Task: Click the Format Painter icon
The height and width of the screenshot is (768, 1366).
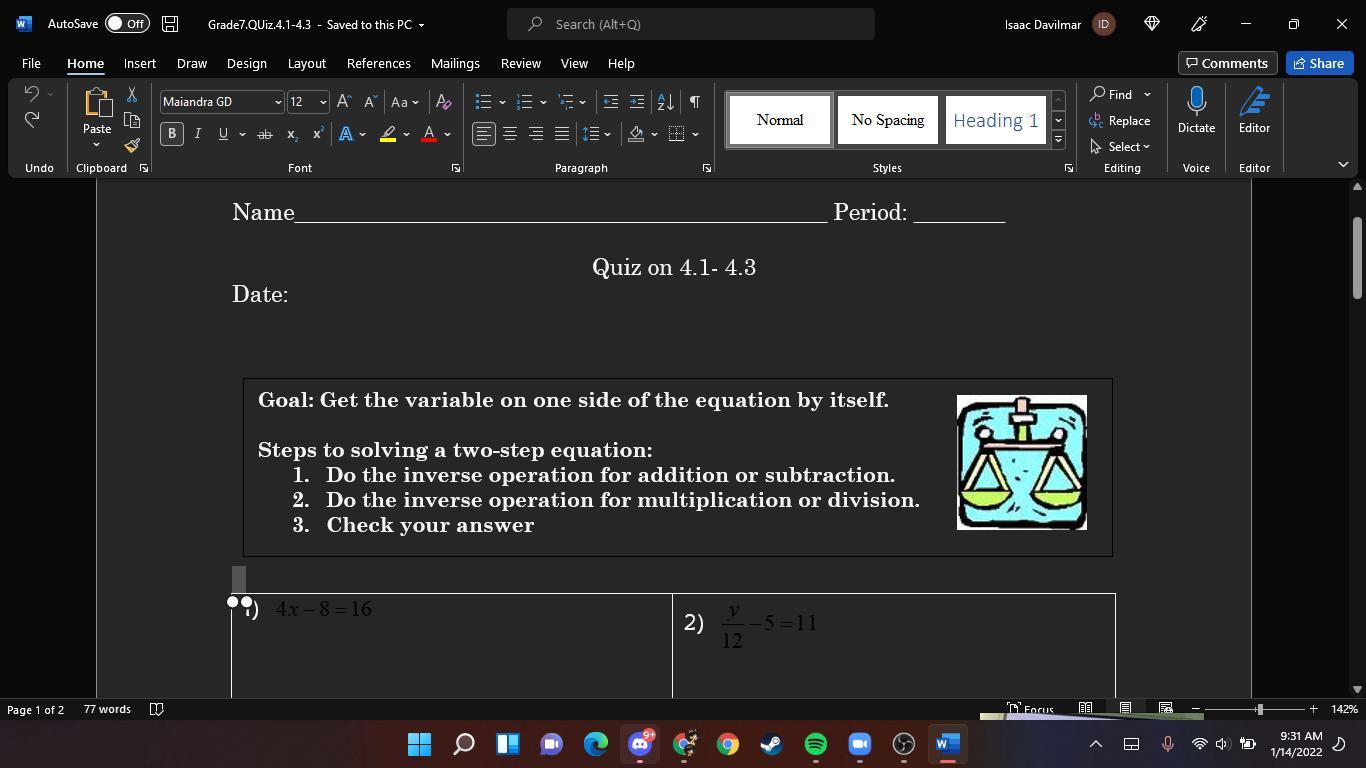Action: (x=132, y=145)
